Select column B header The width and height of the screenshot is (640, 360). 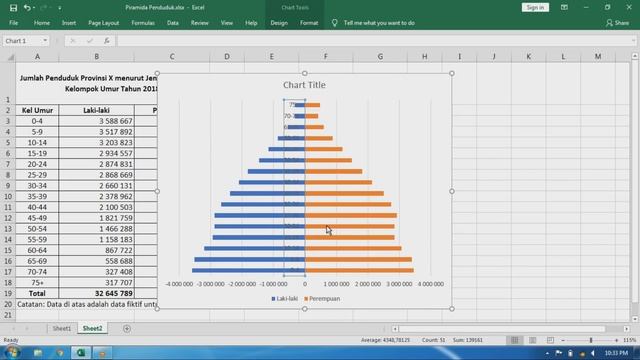pos(96,56)
